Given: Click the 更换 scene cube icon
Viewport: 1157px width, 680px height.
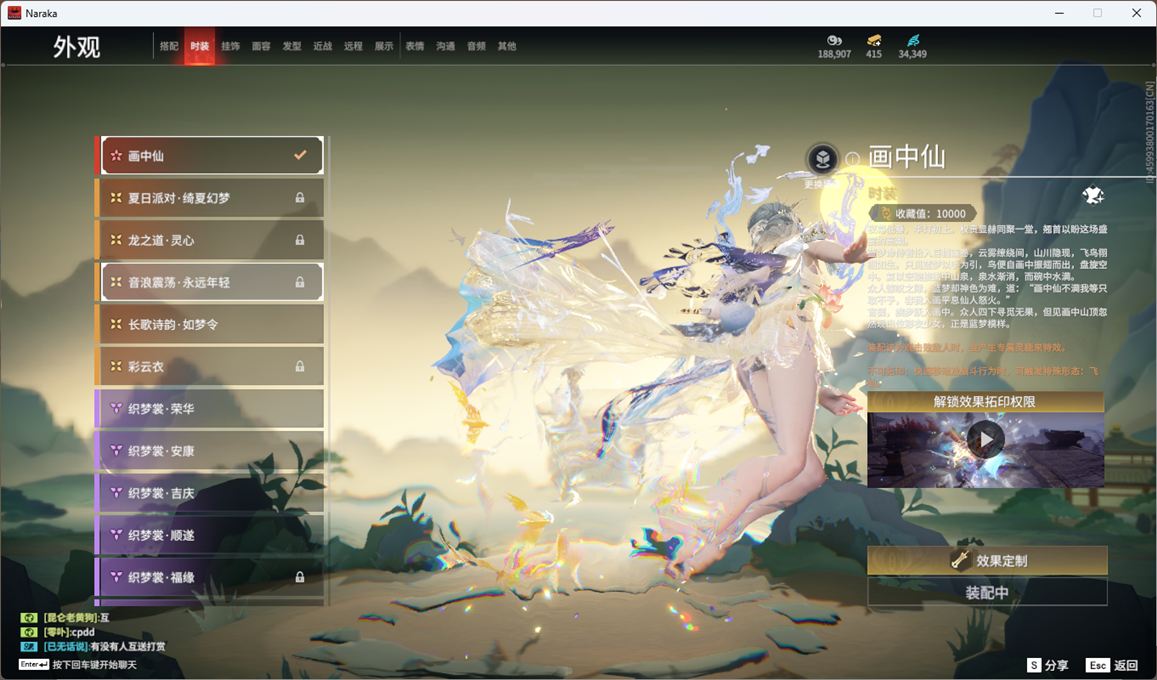Looking at the screenshot, I should pos(822,159).
